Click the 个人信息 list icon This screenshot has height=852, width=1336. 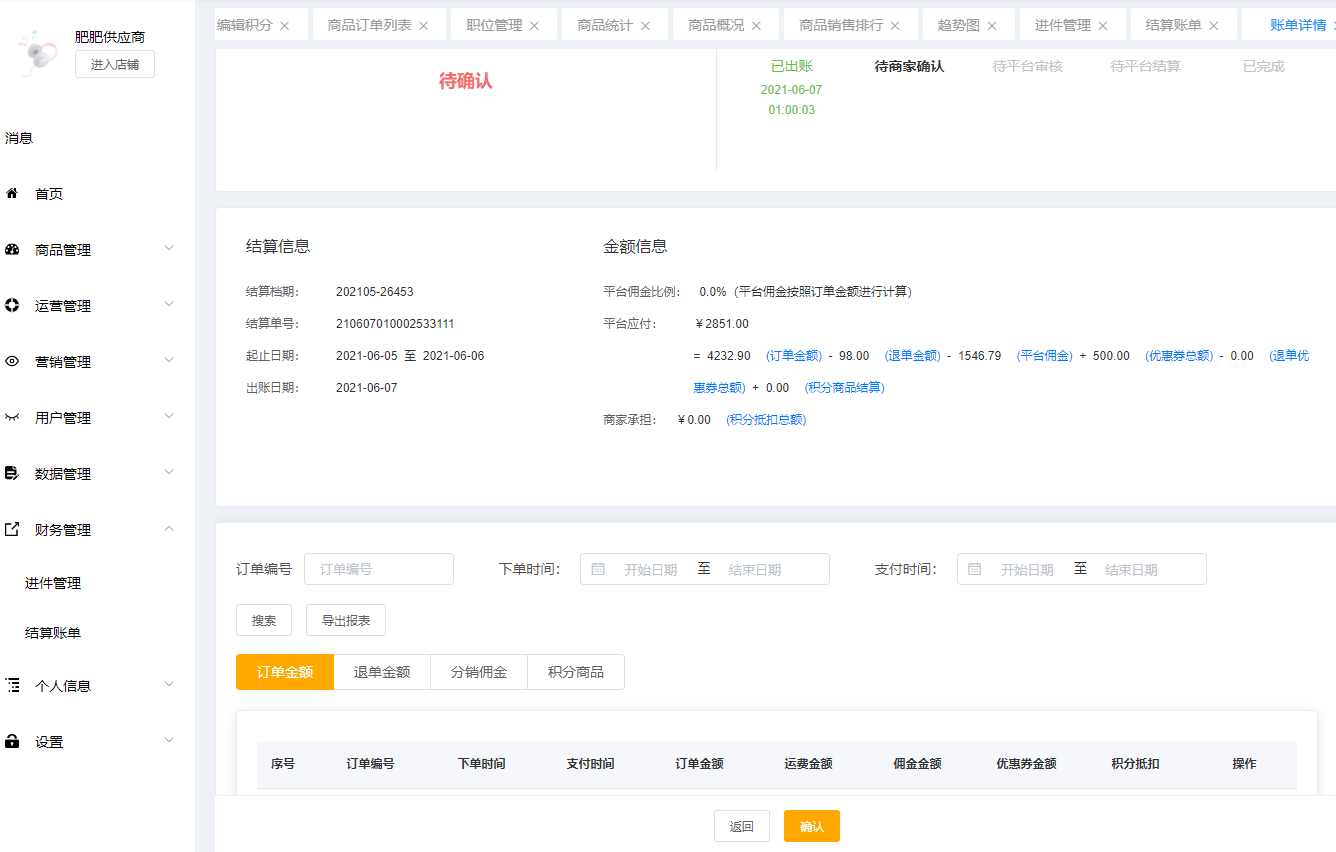pos(12,685)
